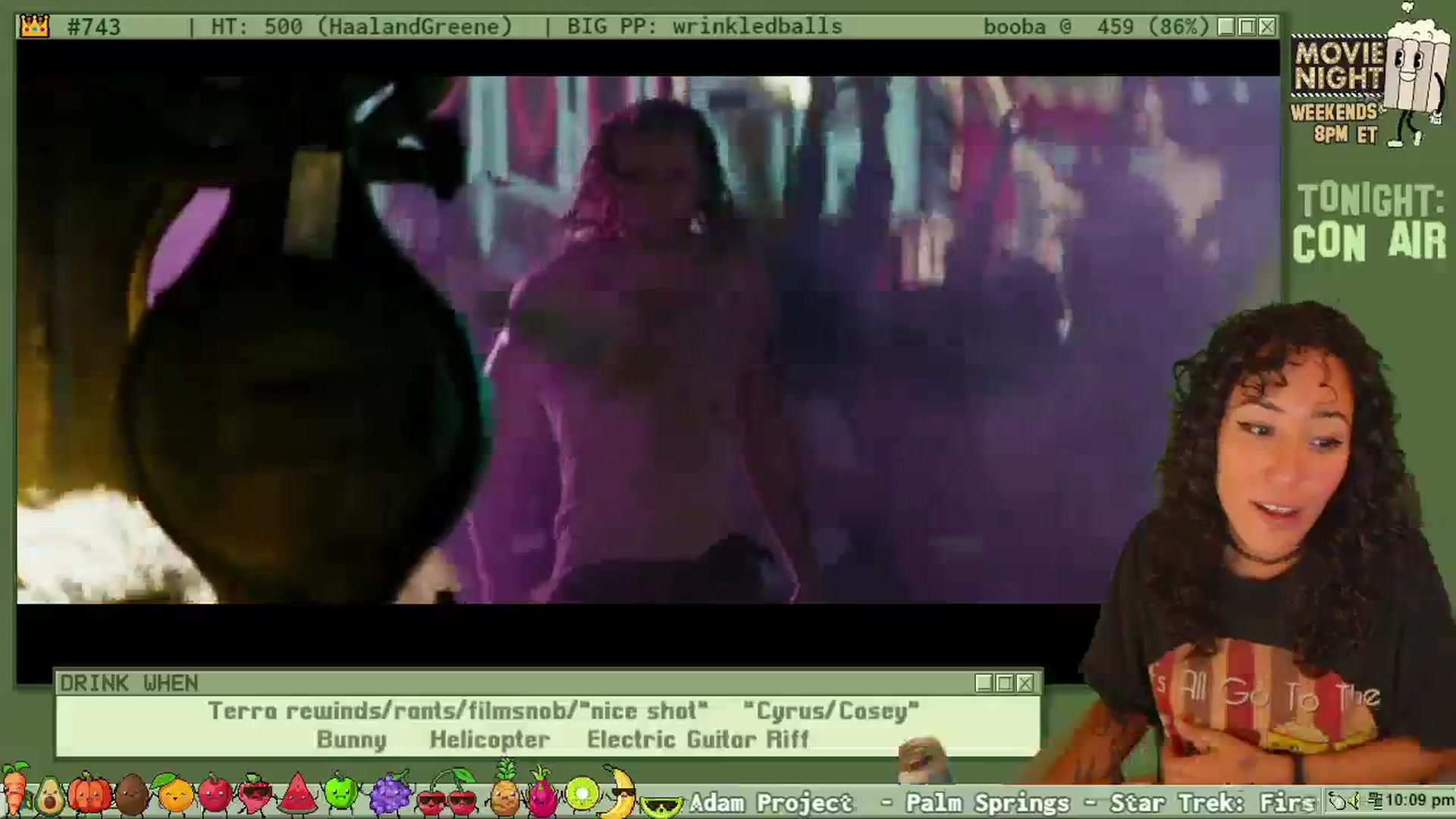The width and height of the screenshot is (1456, 819).
Task: Close the main video window
Action: coord(1267,27)
